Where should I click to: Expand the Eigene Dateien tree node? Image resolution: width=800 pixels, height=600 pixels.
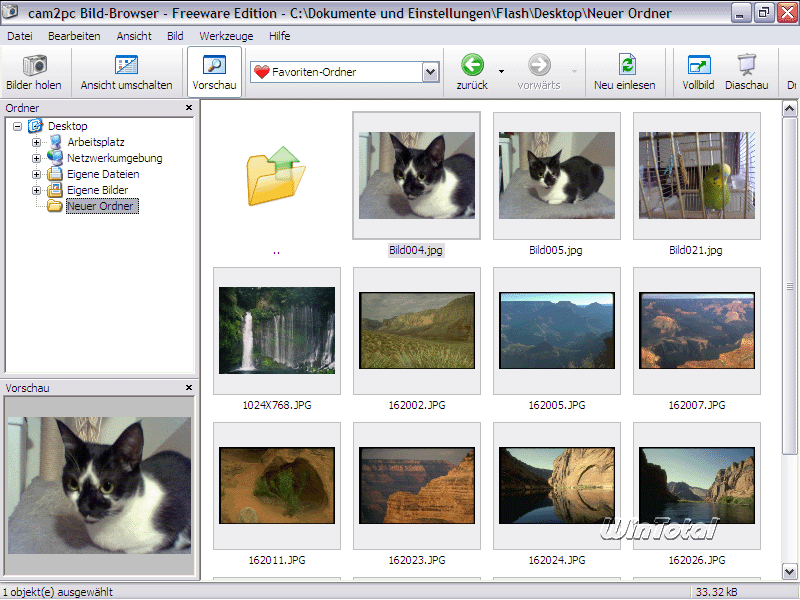37,174
